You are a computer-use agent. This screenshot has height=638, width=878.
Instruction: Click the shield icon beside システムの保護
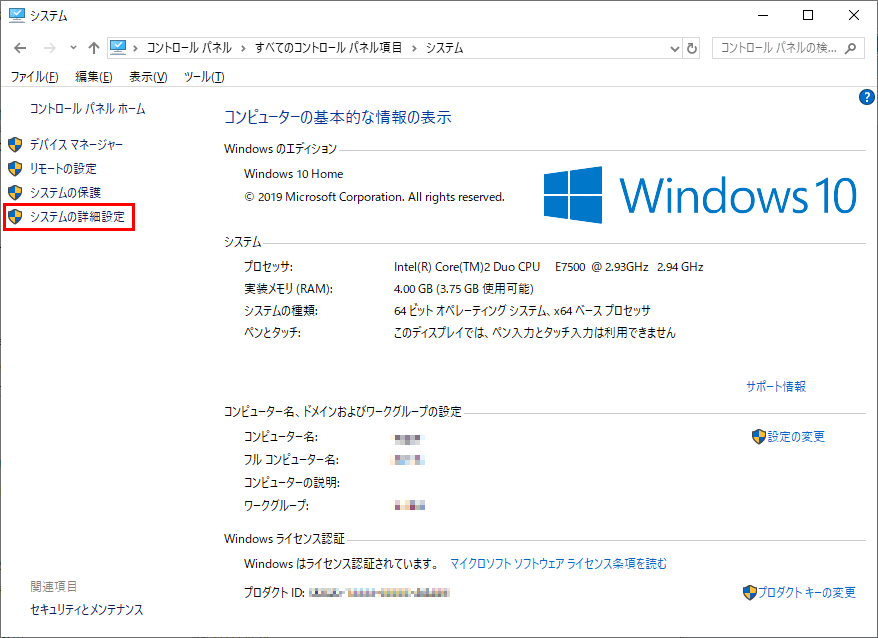[x=14, y=193]
